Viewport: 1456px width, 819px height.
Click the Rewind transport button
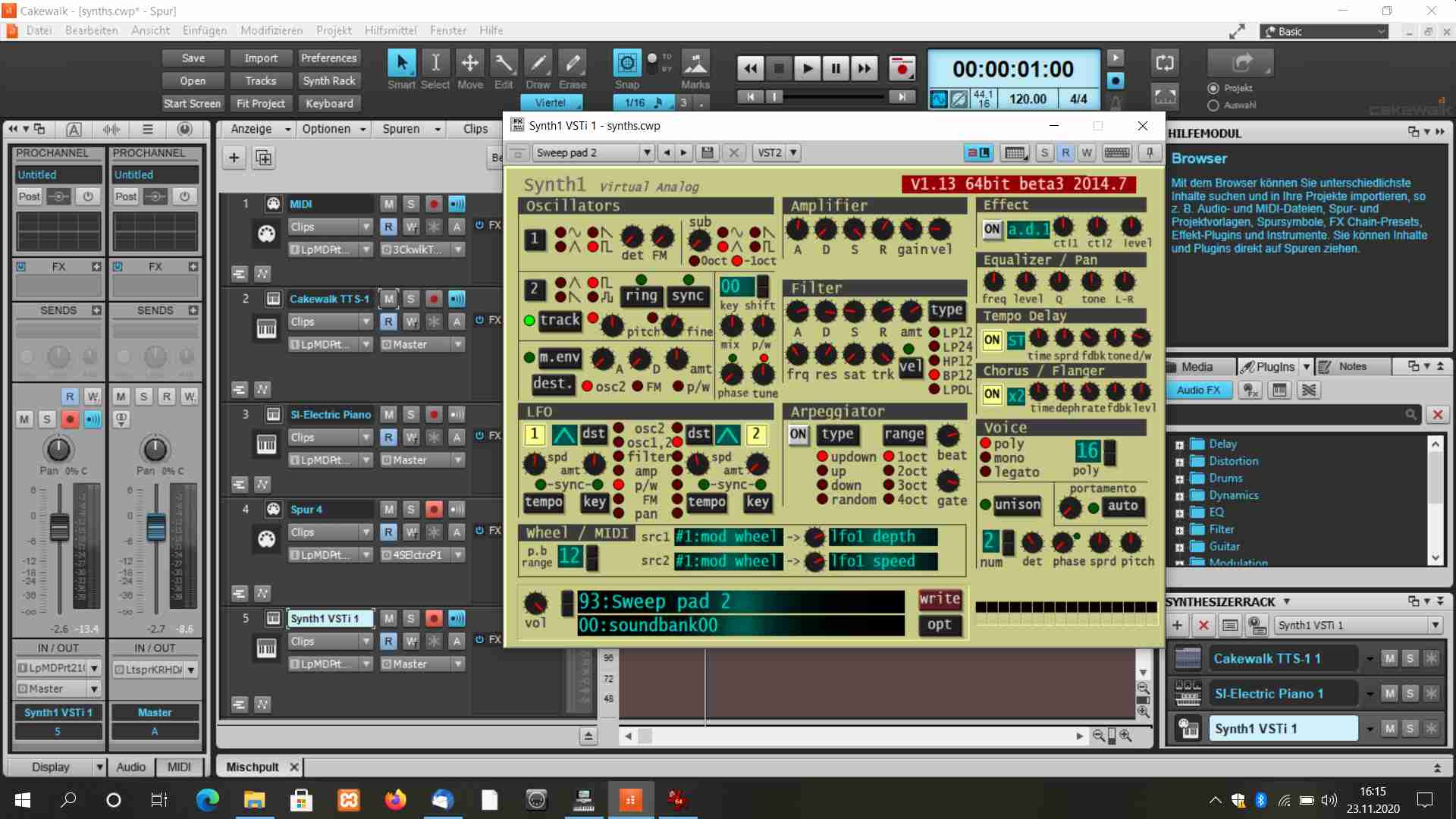point(750,69)
